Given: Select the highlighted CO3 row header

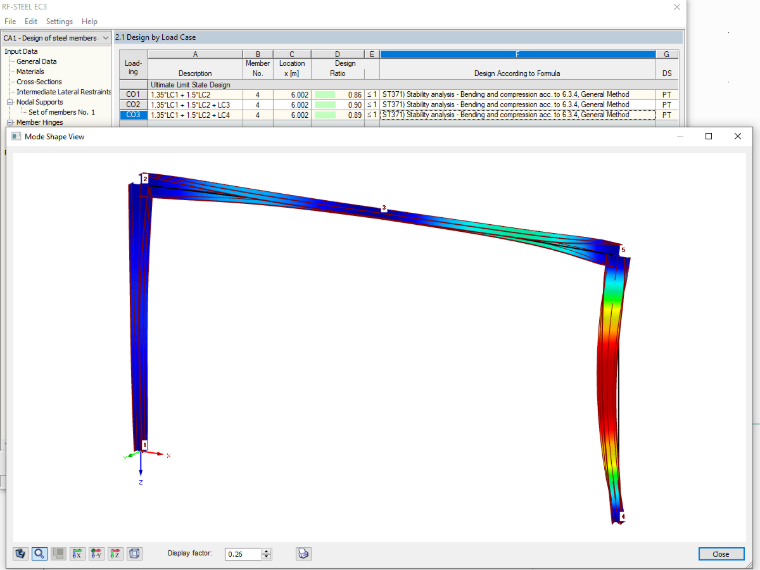Looking at the screenshot, I should coord(133,115).
